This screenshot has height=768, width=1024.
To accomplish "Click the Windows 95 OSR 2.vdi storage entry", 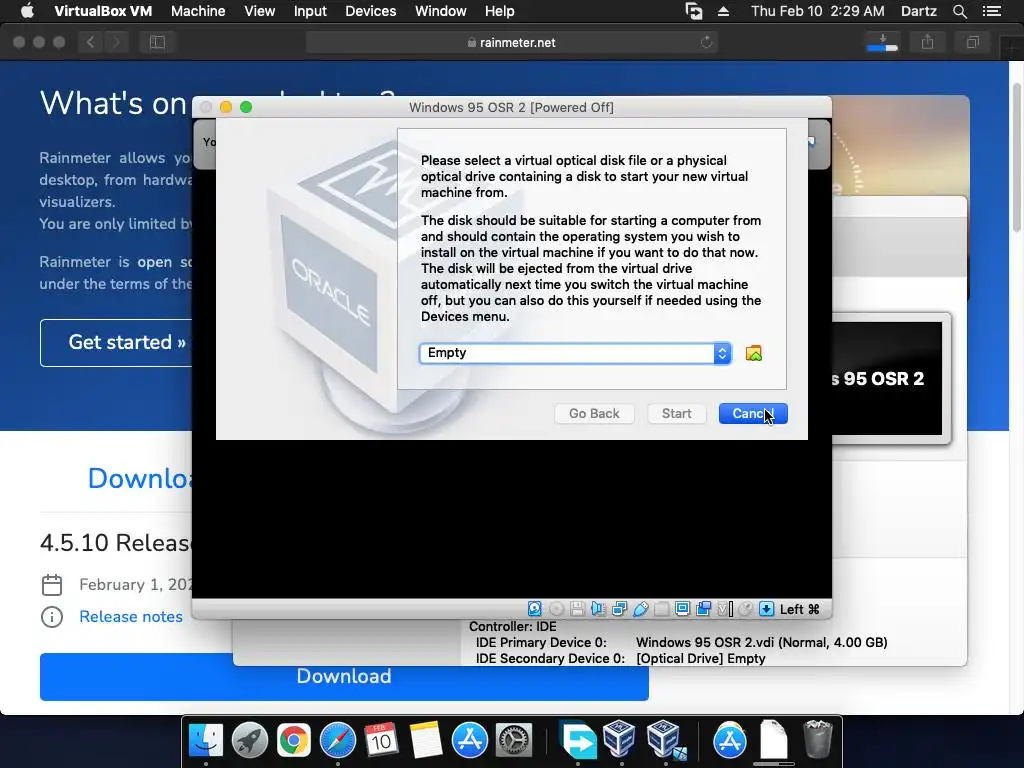I will 761,643.
